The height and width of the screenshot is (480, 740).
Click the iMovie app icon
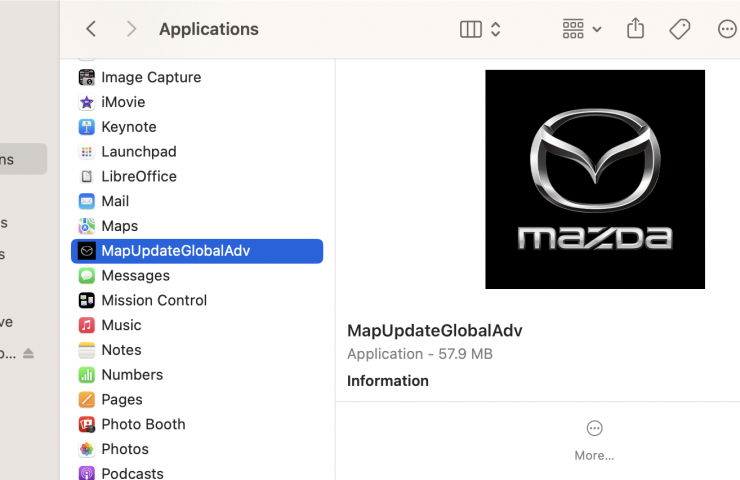[x=87, y=102]
